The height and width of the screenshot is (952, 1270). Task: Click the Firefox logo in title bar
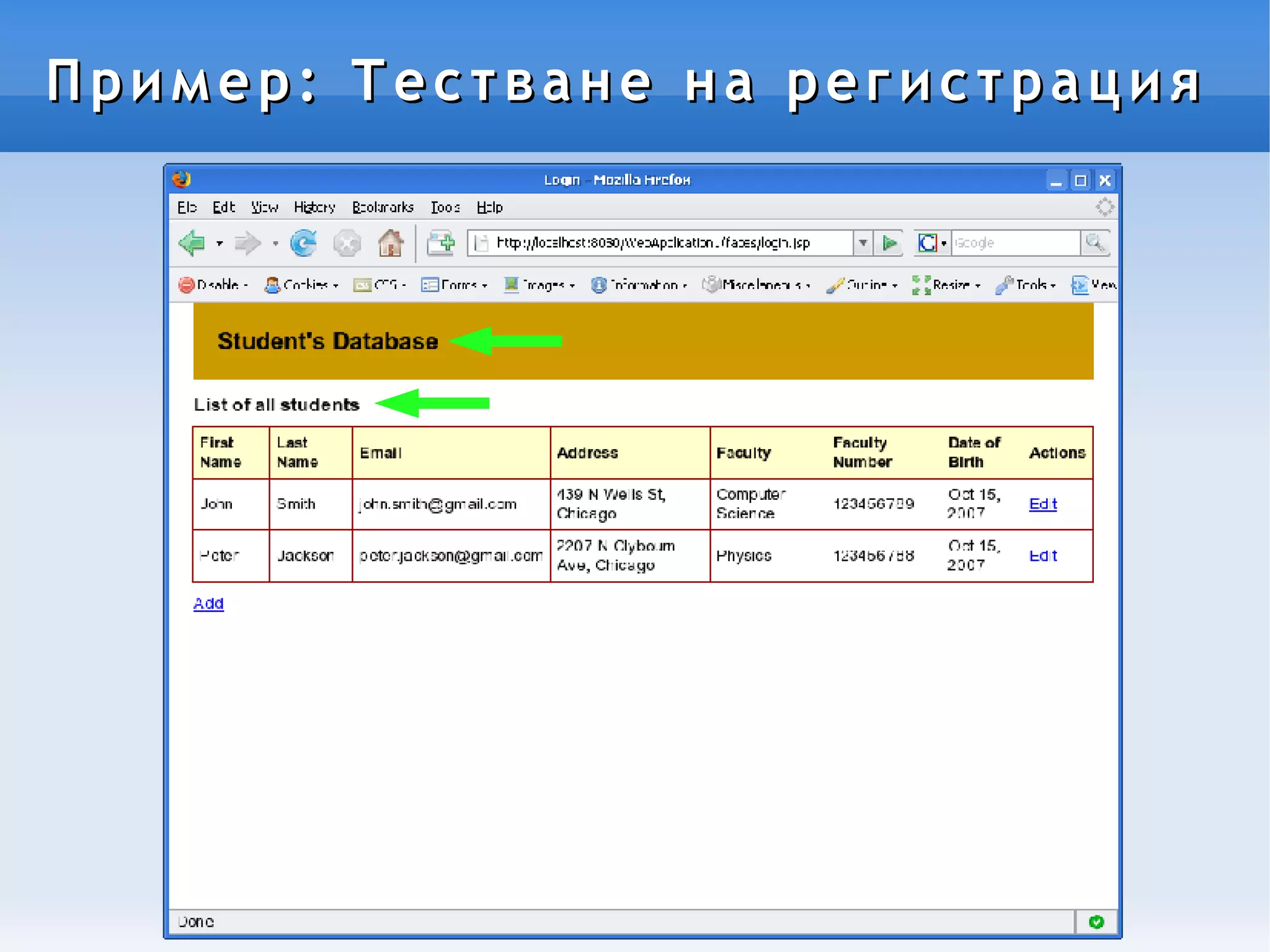182,180
